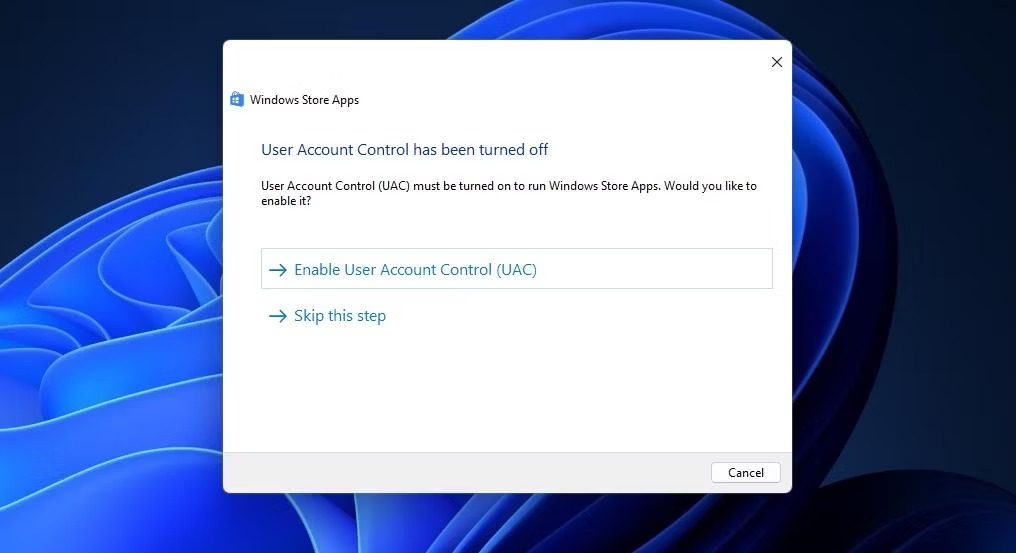
Task: Choose Enable User Account Control (UAC) option
Action: pos(516,268)
